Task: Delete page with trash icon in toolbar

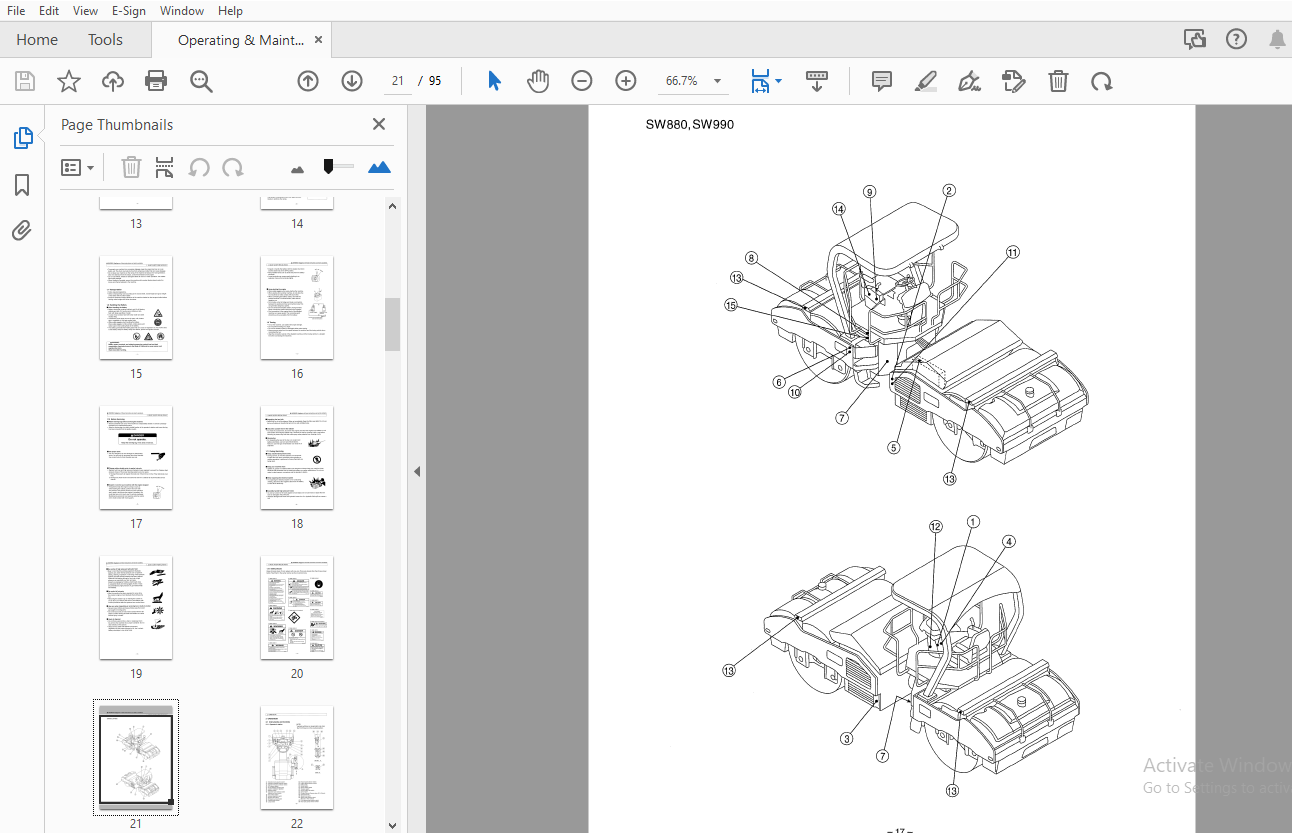Action: (x=1058, y=81)
